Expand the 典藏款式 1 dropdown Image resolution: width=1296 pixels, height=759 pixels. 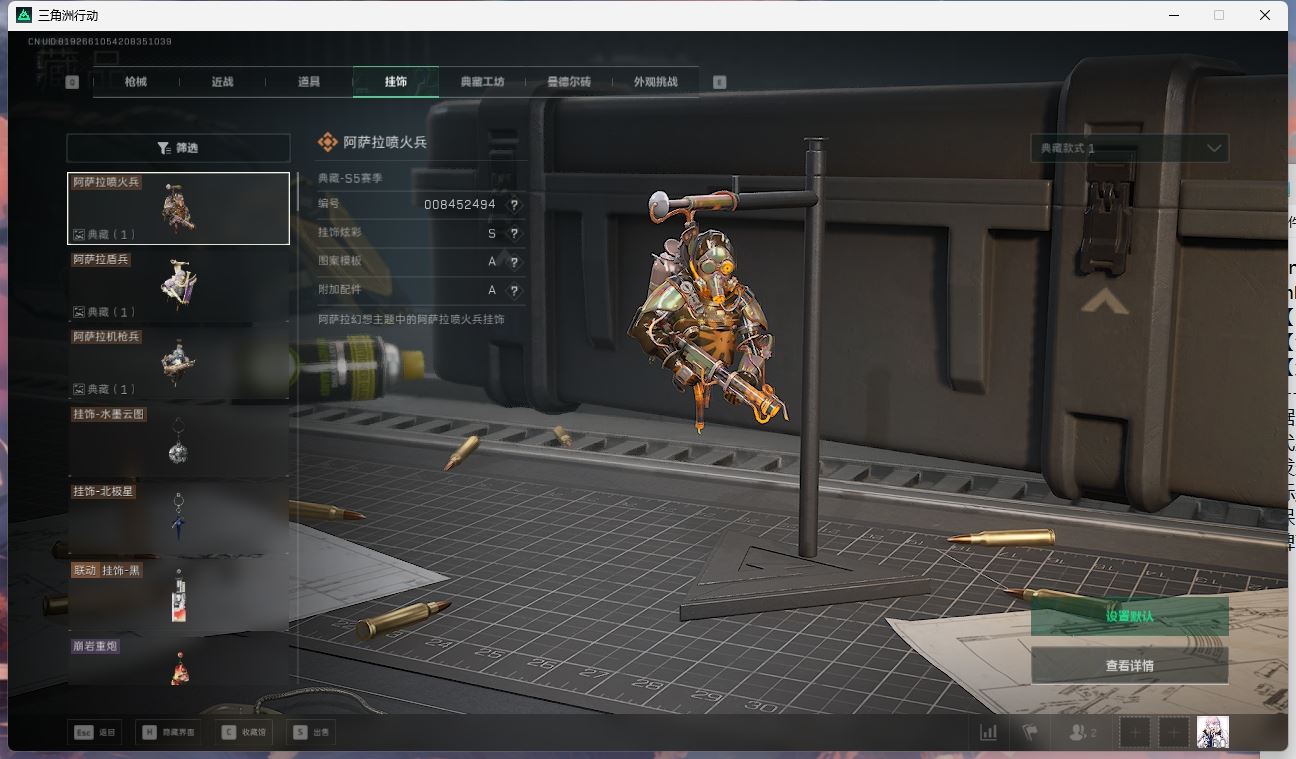1129,148
